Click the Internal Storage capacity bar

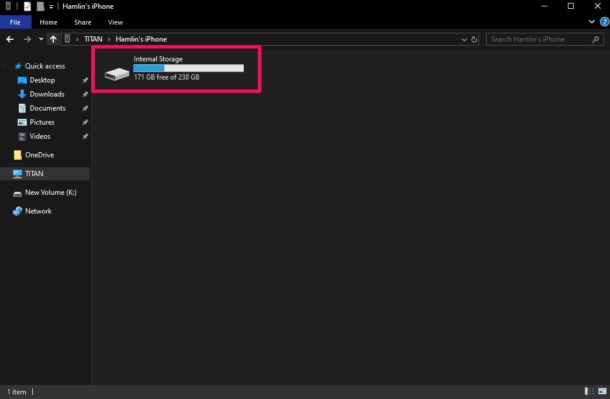pos(188,68)
